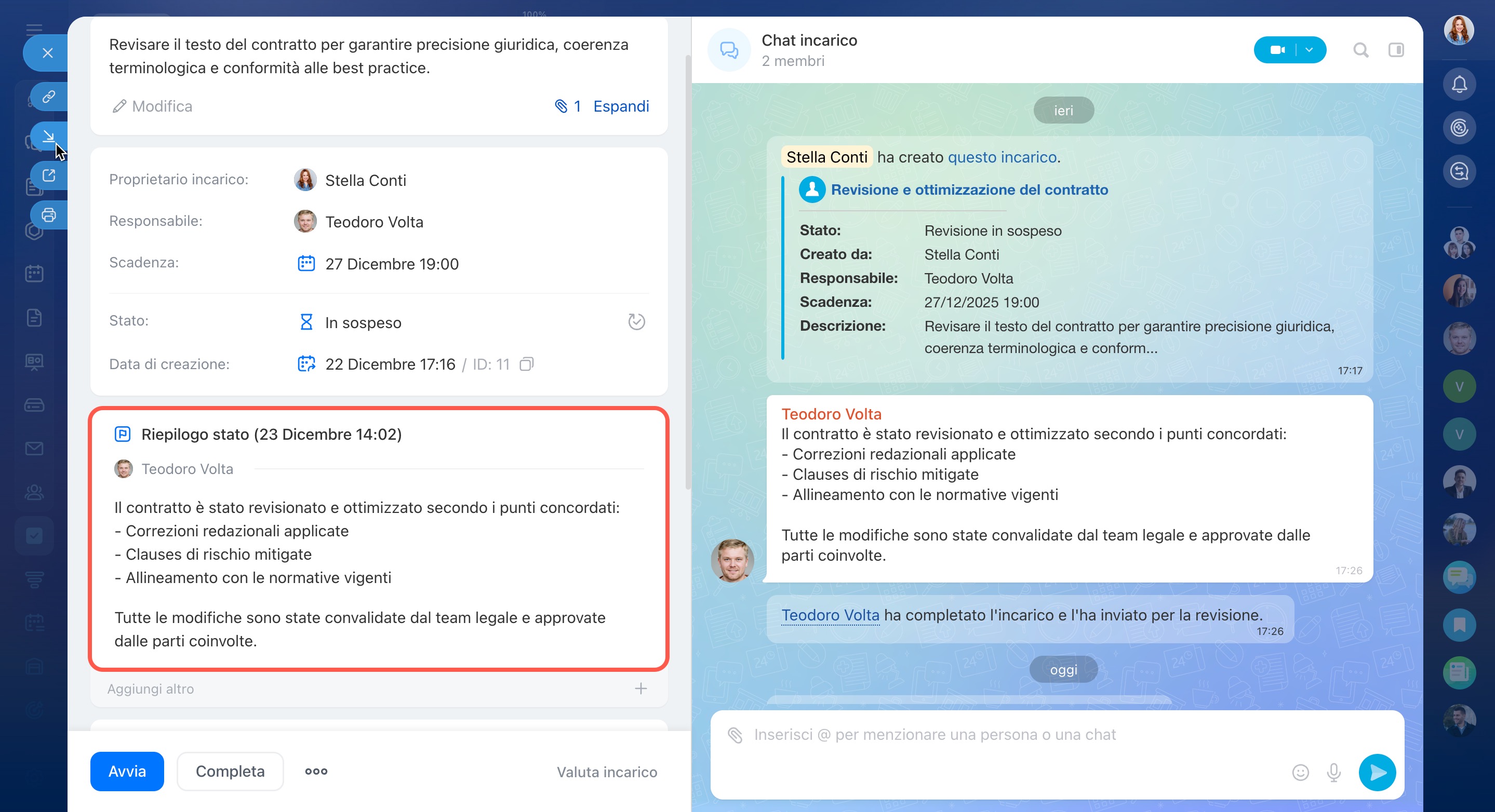Open the emoji picker
Image resolution: width=1495 pixels, height=812 pixels.
coord(1300,772)
